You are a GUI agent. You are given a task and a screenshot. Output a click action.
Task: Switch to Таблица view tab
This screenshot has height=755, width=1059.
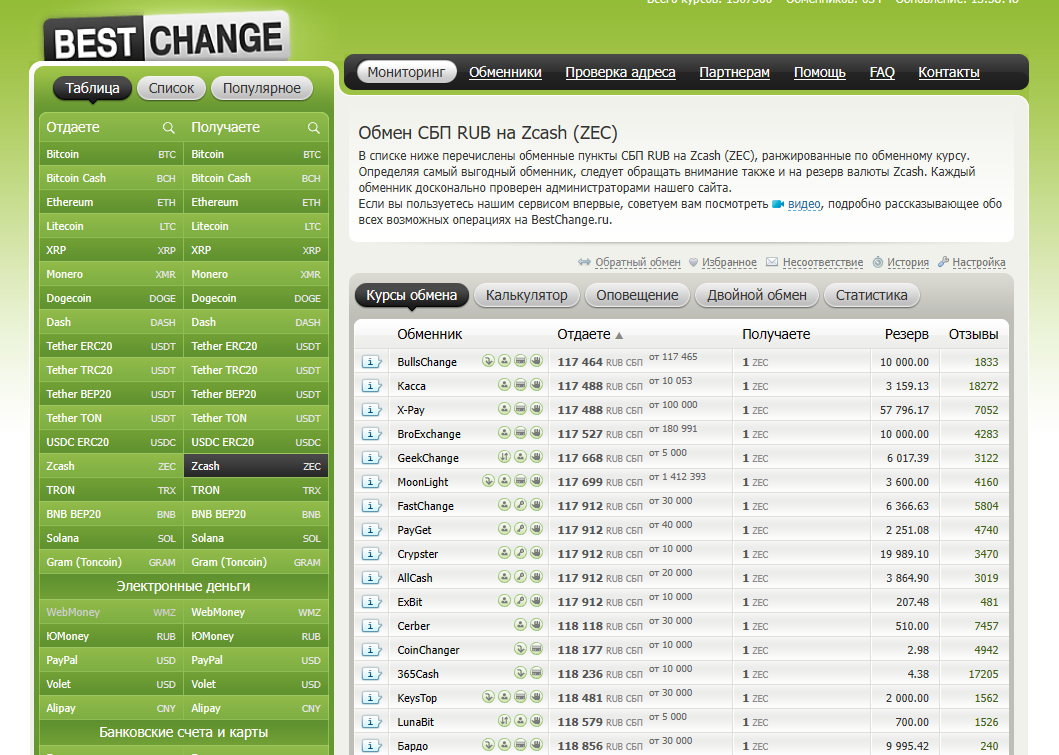(x=93, y=88)
